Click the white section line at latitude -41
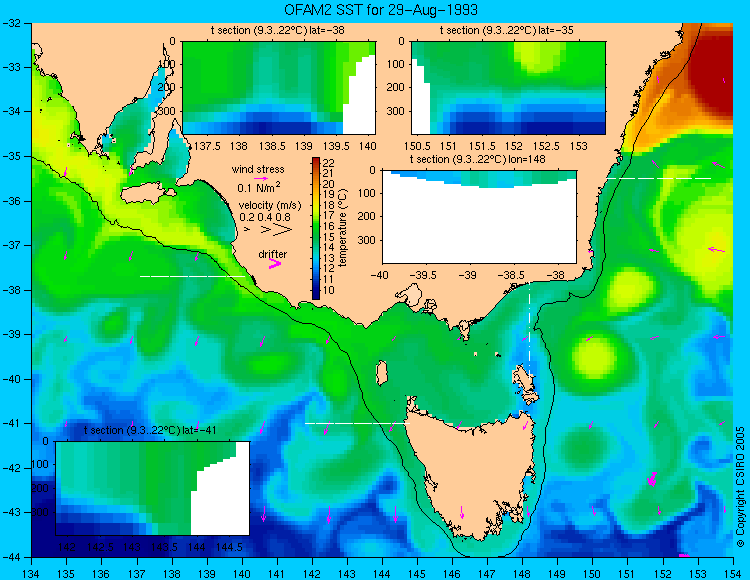Viewport: 750px width, 580px height. pos(357,423)
